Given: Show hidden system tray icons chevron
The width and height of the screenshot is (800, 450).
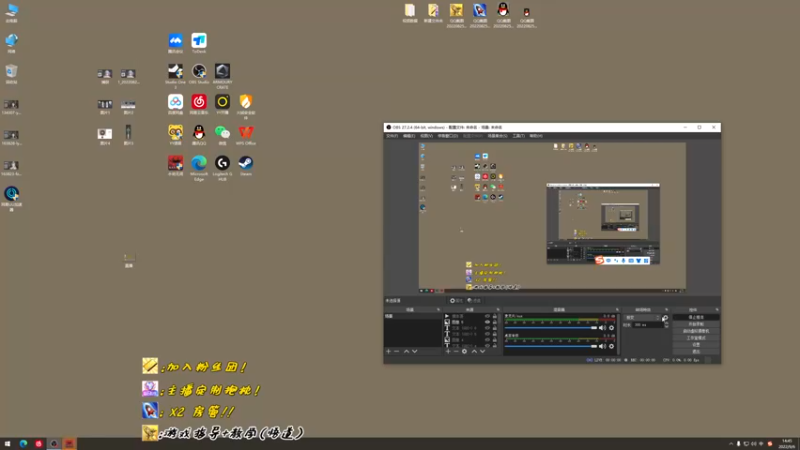Looking at the screenshot, I should coord(731,444).
